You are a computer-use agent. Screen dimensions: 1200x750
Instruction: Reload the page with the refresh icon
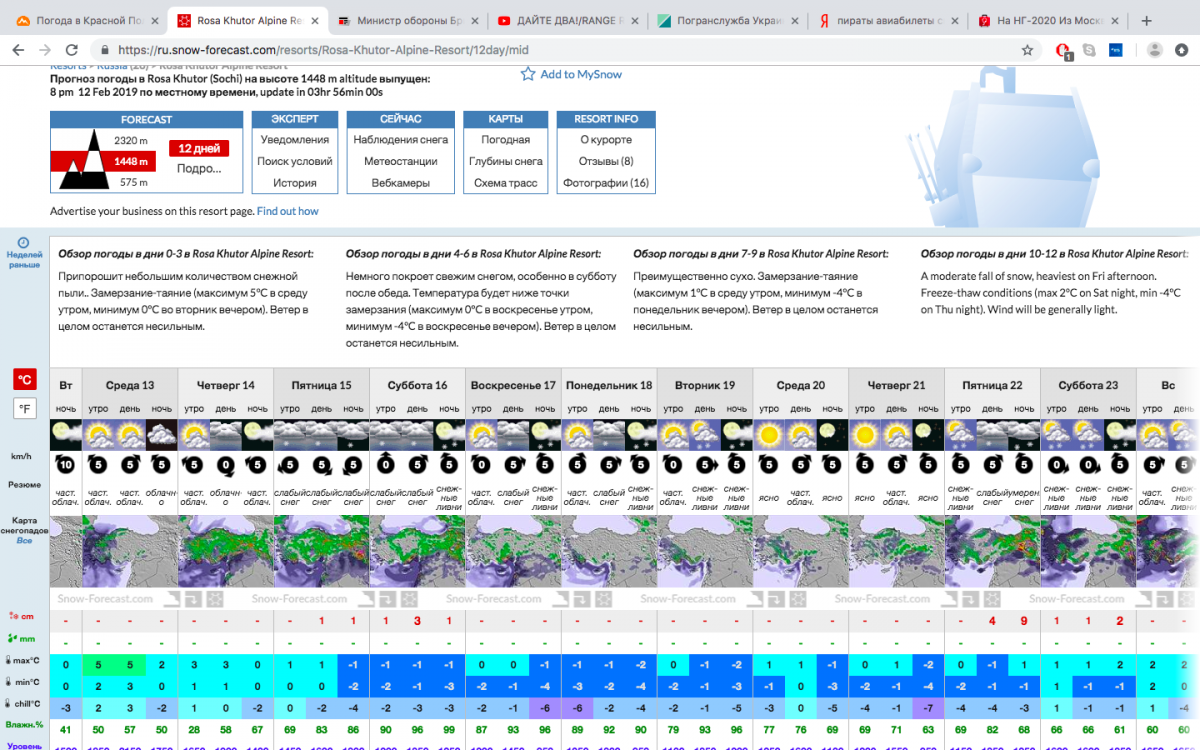[72, 49]
